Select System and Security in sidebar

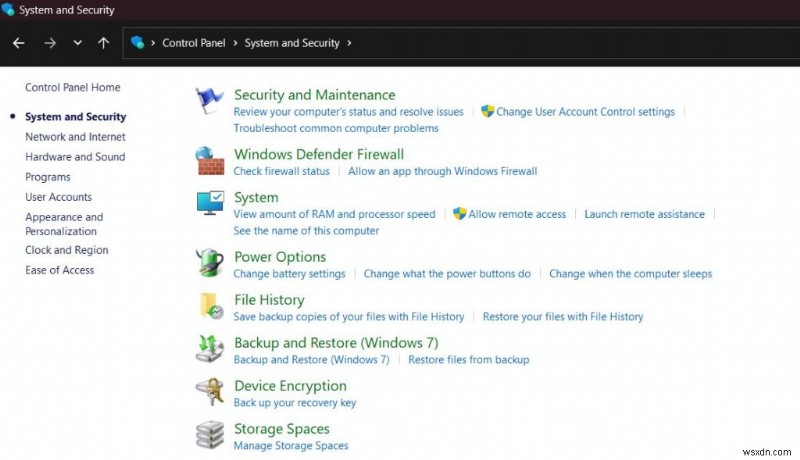tap(76, 116)
